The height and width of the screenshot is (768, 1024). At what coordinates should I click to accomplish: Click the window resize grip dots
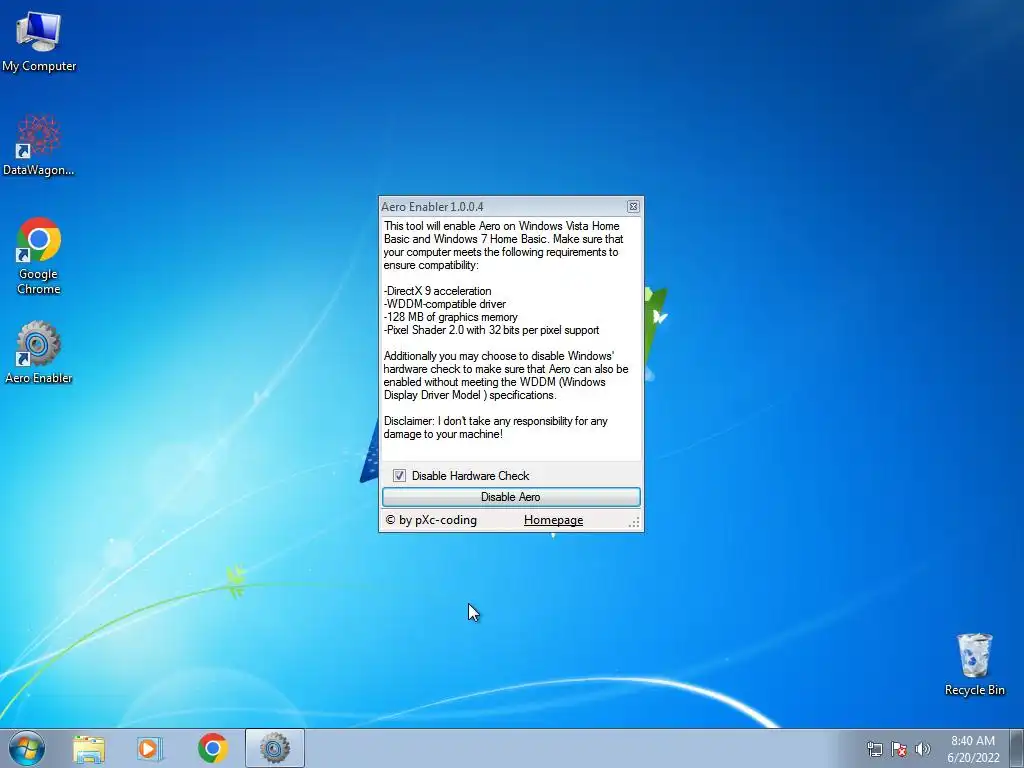pyautogui.click(x=634, y=522)
